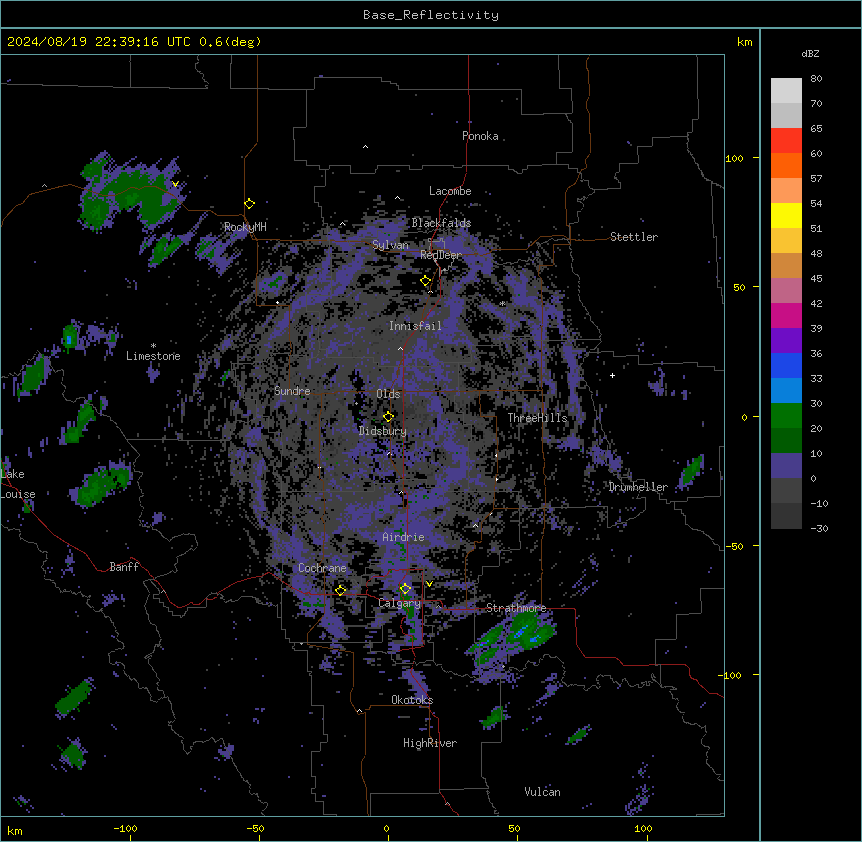Click the Didsbury town label
The image size is (862, 842).
(x=383, y=431)
